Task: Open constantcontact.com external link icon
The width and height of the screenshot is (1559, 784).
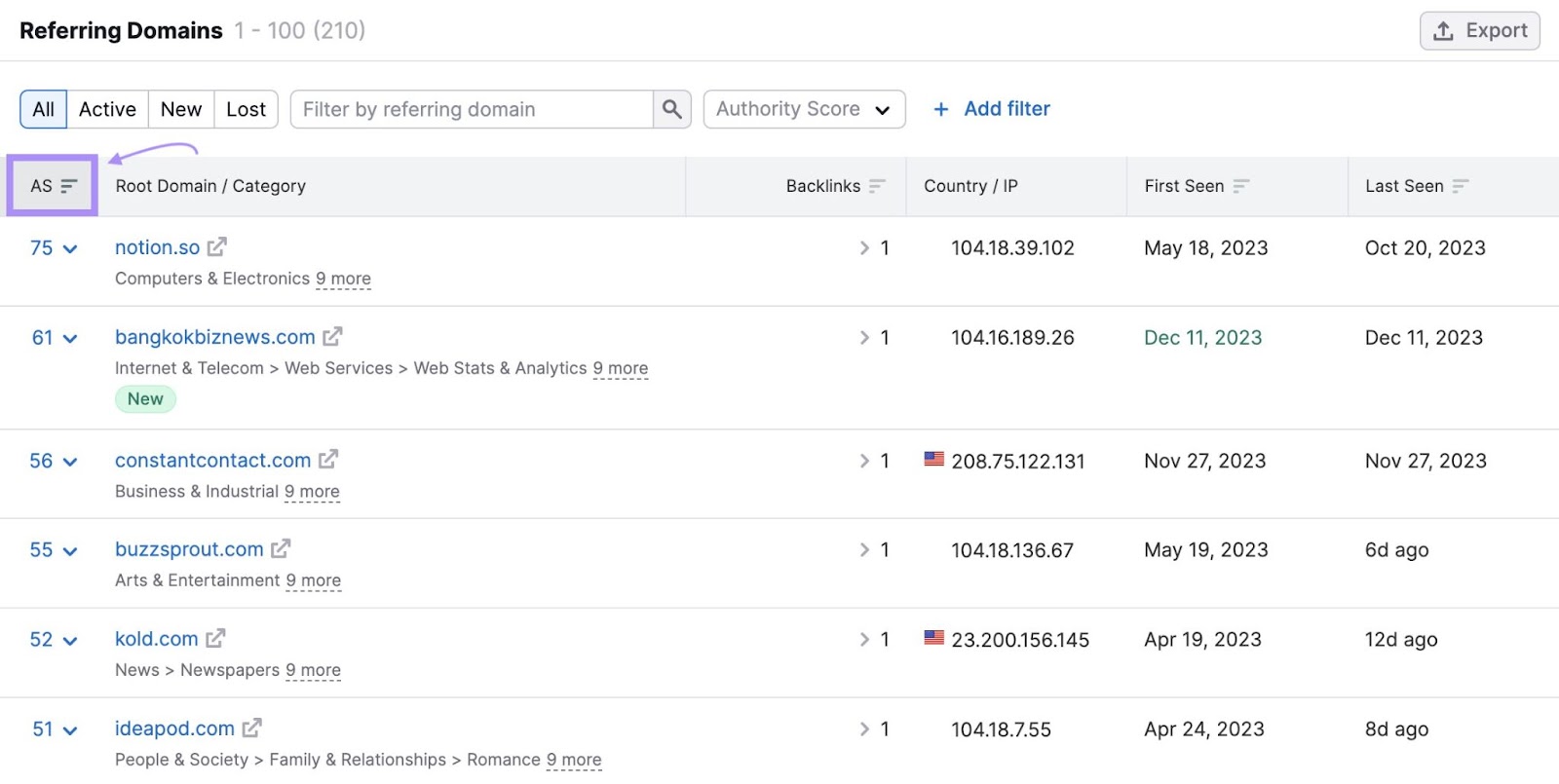Action: point(328,460)
